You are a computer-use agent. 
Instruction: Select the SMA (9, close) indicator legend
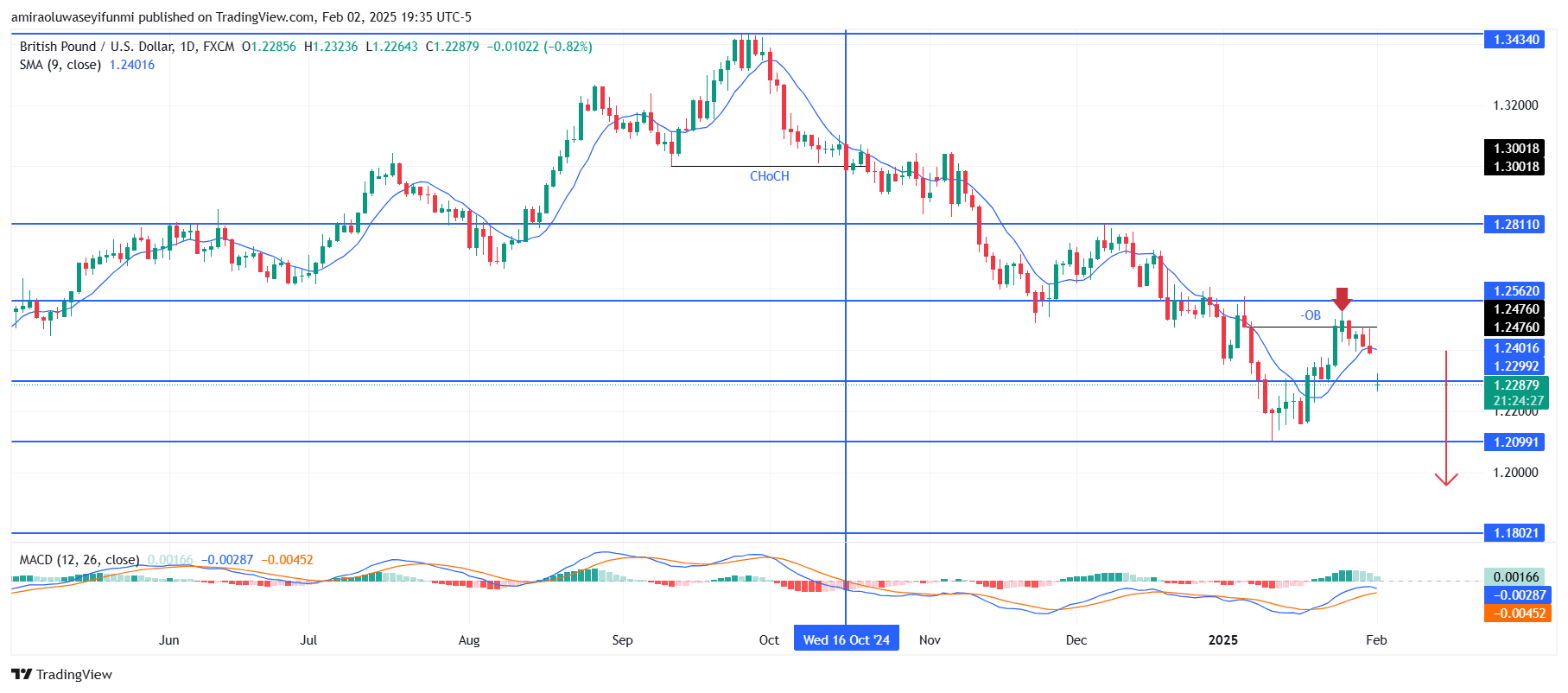(60, 65)
